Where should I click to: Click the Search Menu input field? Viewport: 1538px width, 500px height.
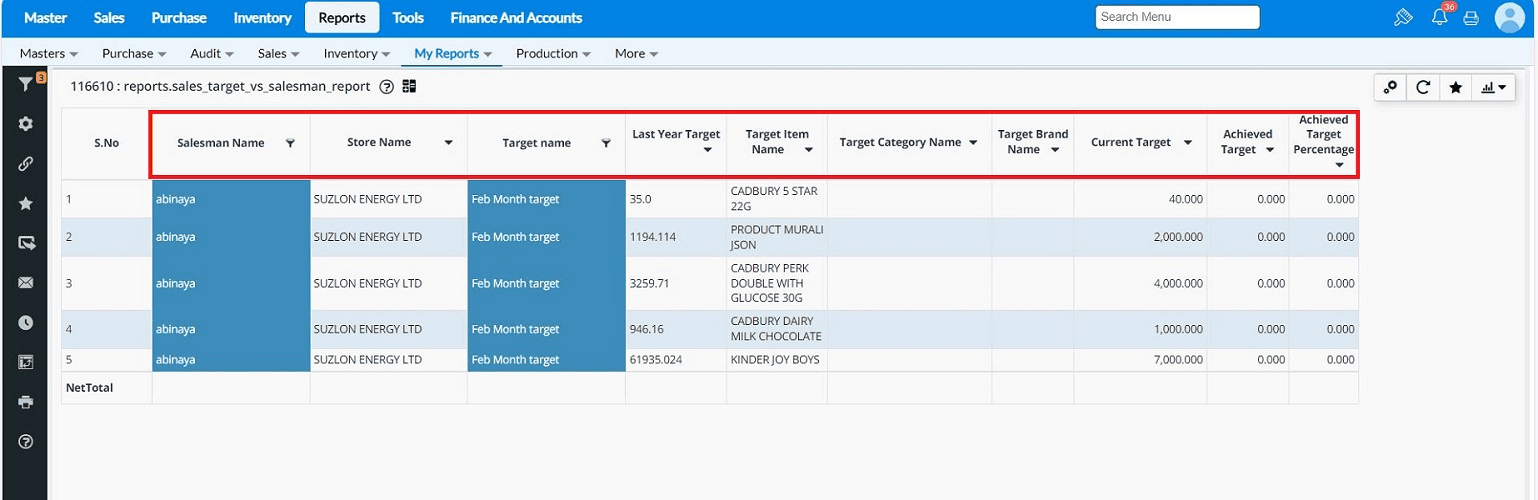[x=1177, y=17]
